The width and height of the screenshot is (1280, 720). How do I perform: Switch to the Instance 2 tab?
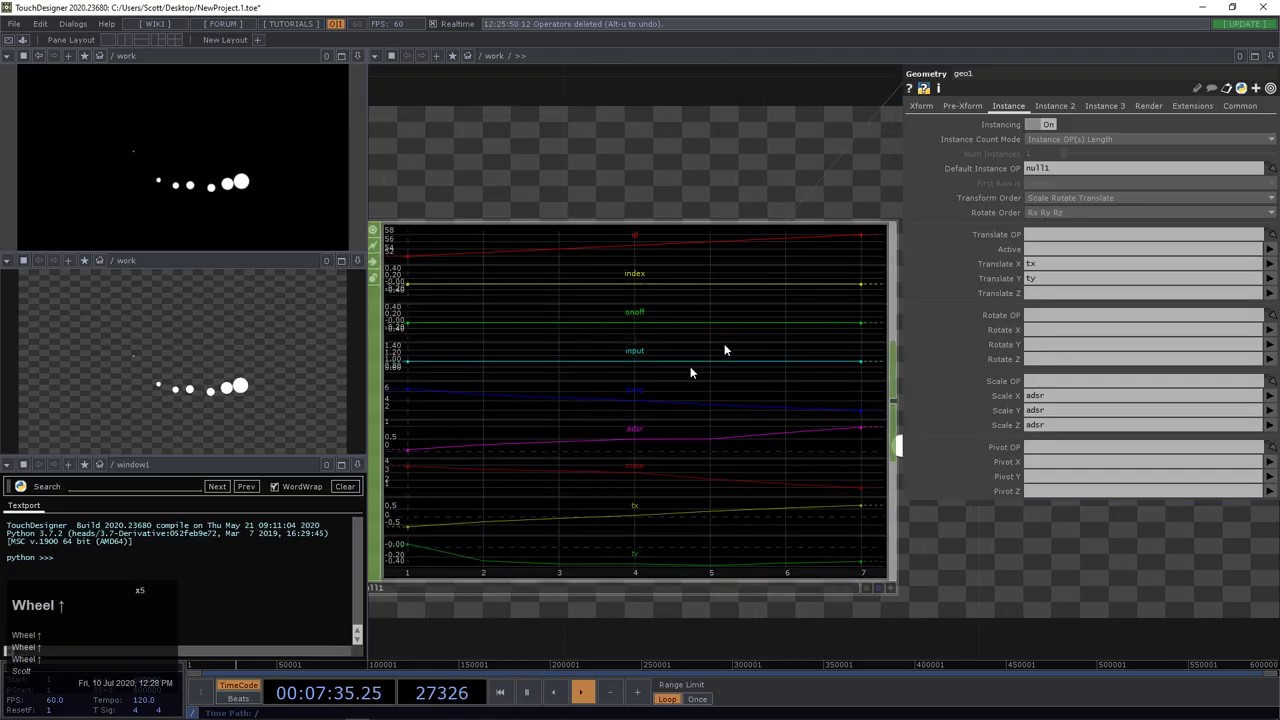[x=1055, y=106]
